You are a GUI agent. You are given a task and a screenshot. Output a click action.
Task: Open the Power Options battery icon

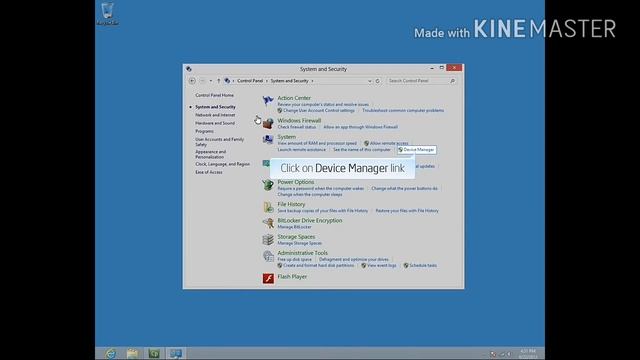(x=268, y=185)
